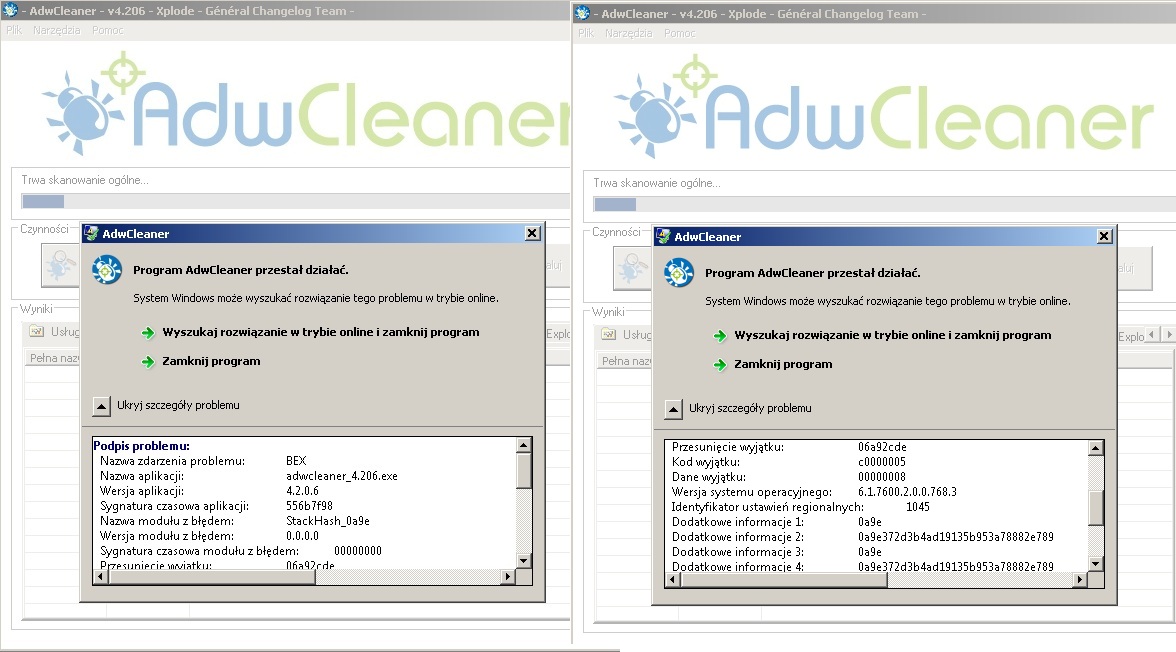
Task: Click green arrow beside 'Zamknij program' in left dialog
Action: pyautogui.click(x=148, y=362)
